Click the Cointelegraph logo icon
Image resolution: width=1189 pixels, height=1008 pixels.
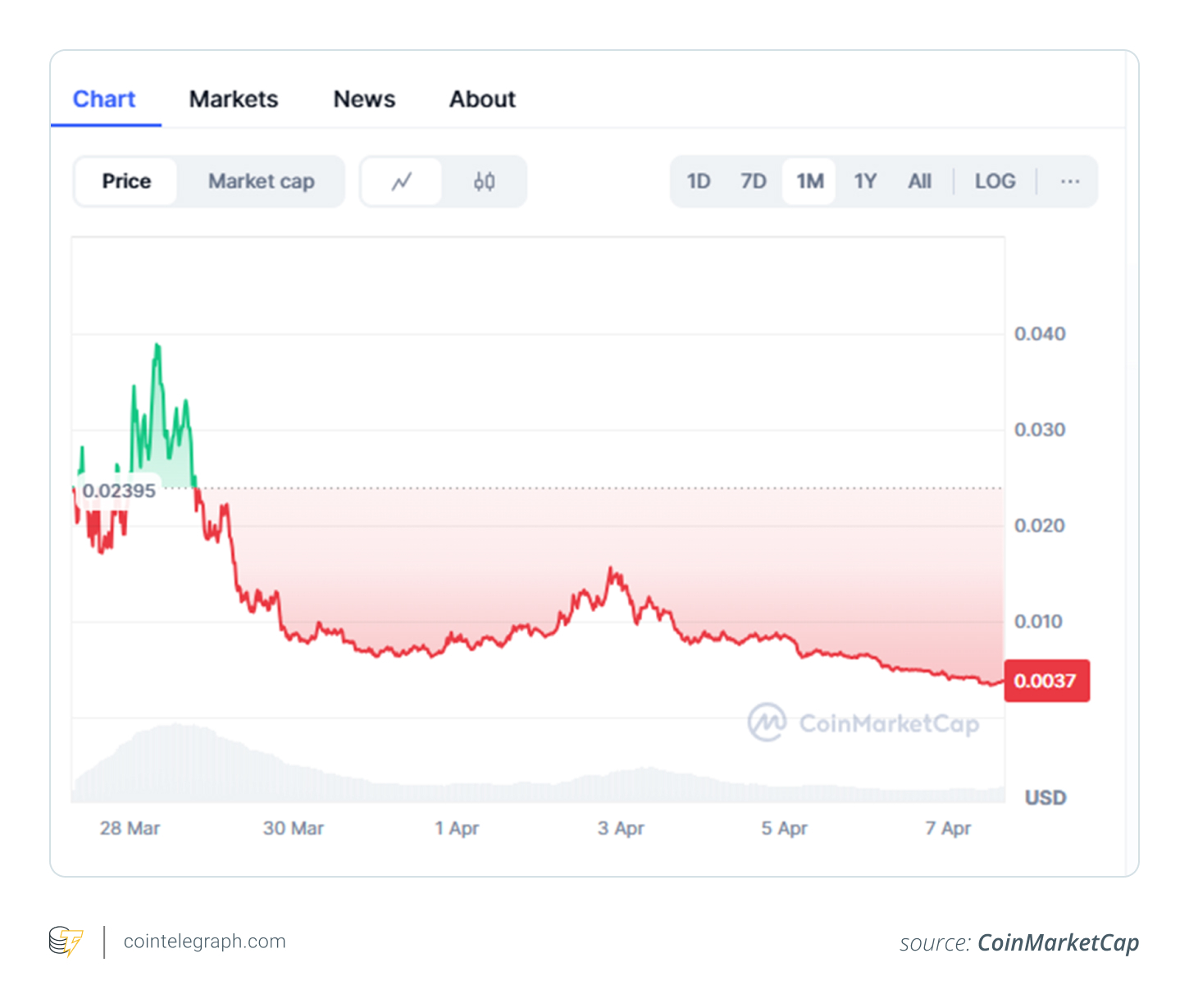66,942
